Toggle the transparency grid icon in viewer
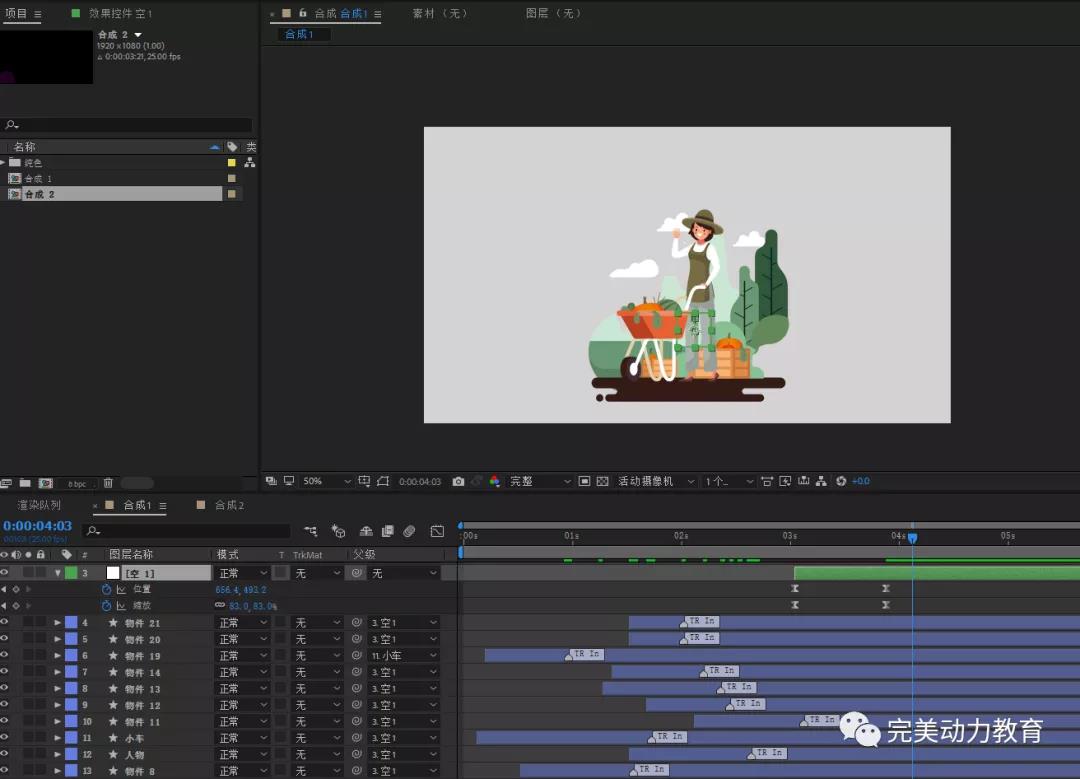1080x779 pixels. 602,481
